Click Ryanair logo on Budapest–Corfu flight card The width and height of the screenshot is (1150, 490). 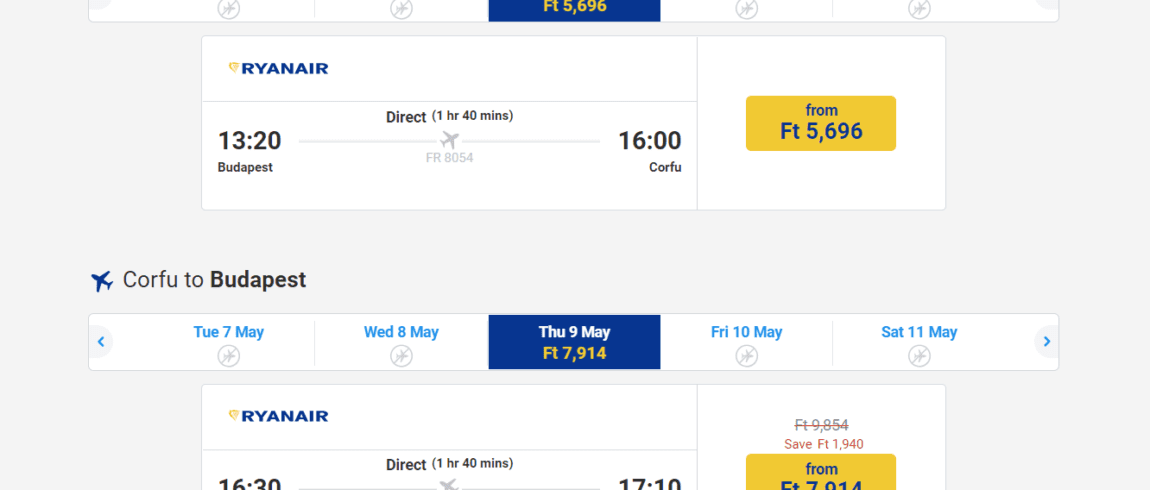(x=279, y=68)
